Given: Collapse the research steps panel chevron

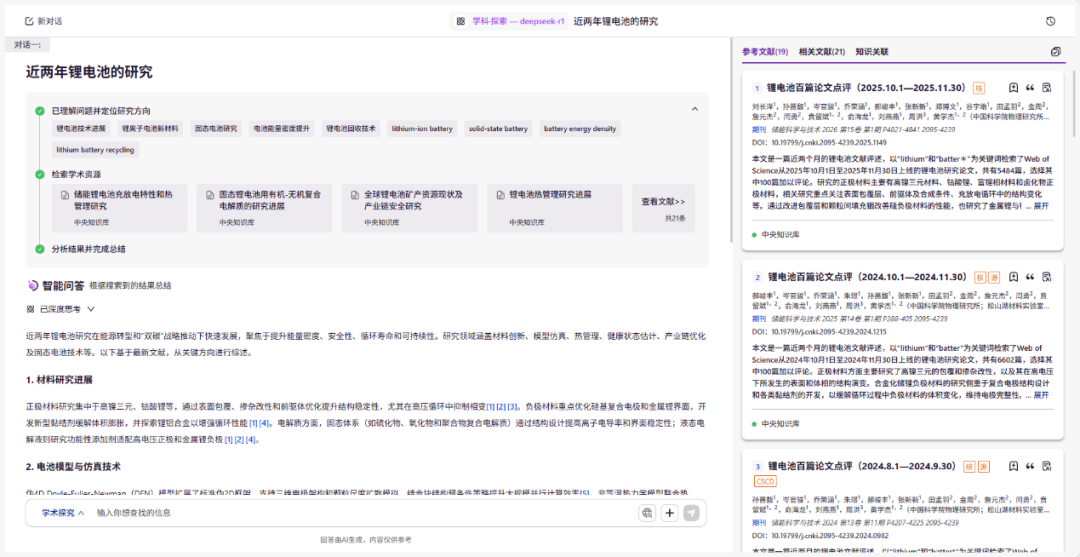Looking at the screenshot, I should pyautogui.click(x=695, y=109).
